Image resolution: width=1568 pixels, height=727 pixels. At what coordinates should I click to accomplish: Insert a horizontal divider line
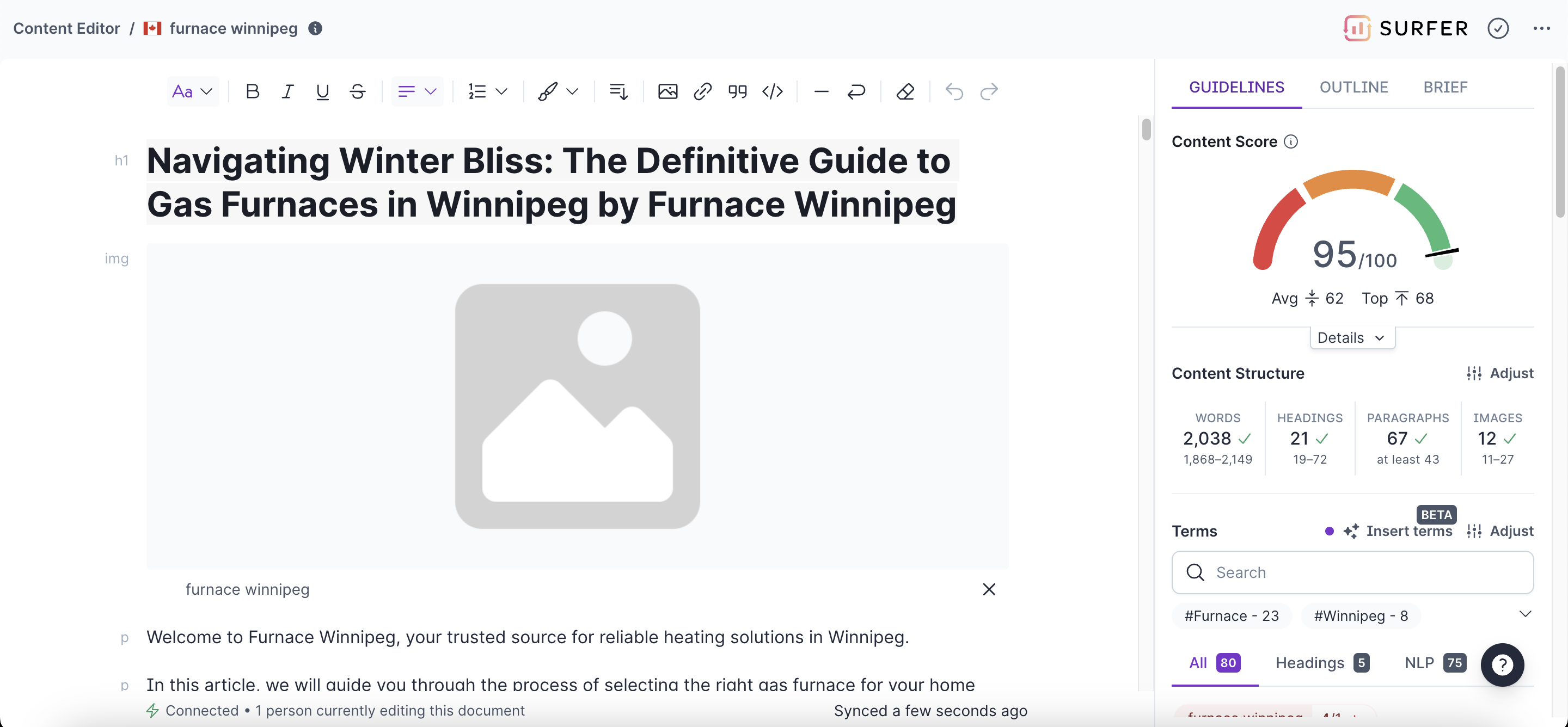click(x=821, y=92)
